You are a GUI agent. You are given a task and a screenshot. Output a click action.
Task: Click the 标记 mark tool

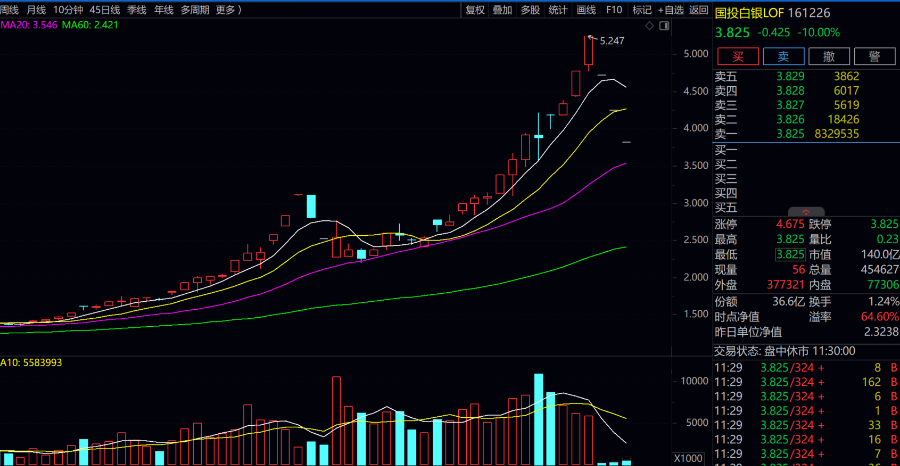tap(641, 10)
